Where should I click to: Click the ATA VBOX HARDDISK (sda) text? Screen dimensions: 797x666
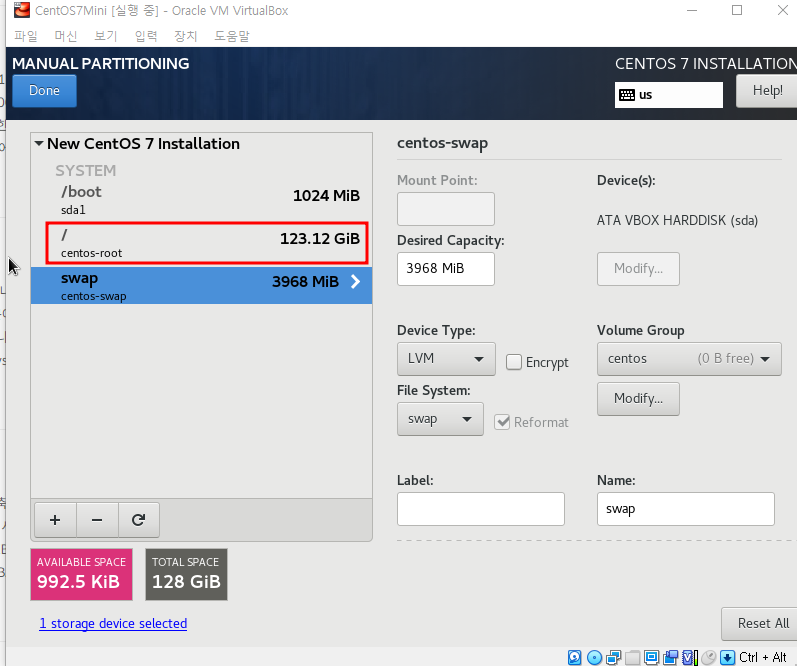click(677, 221)
